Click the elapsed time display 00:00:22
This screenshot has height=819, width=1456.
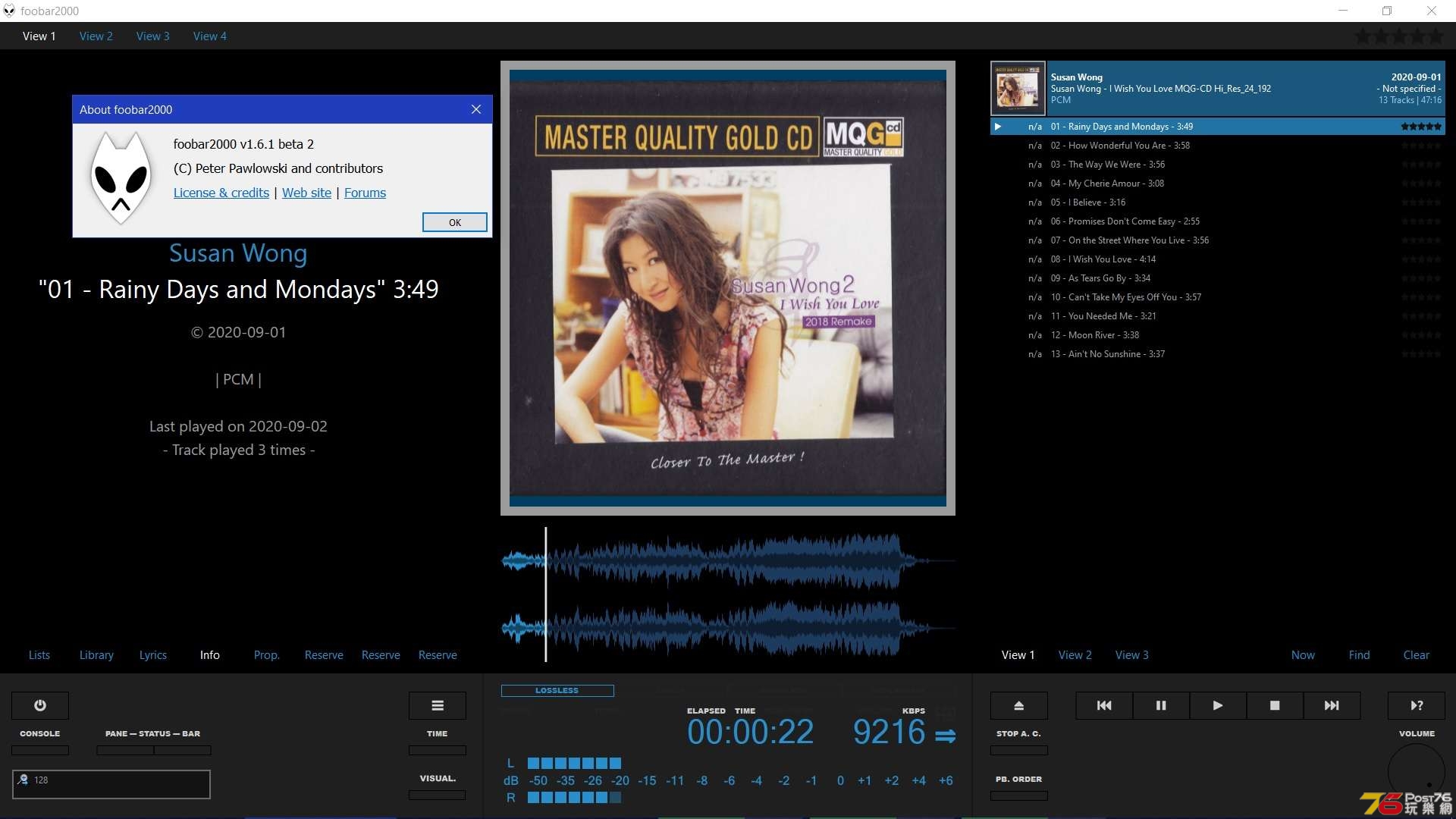pyautogui.click(x=750, y=732)
